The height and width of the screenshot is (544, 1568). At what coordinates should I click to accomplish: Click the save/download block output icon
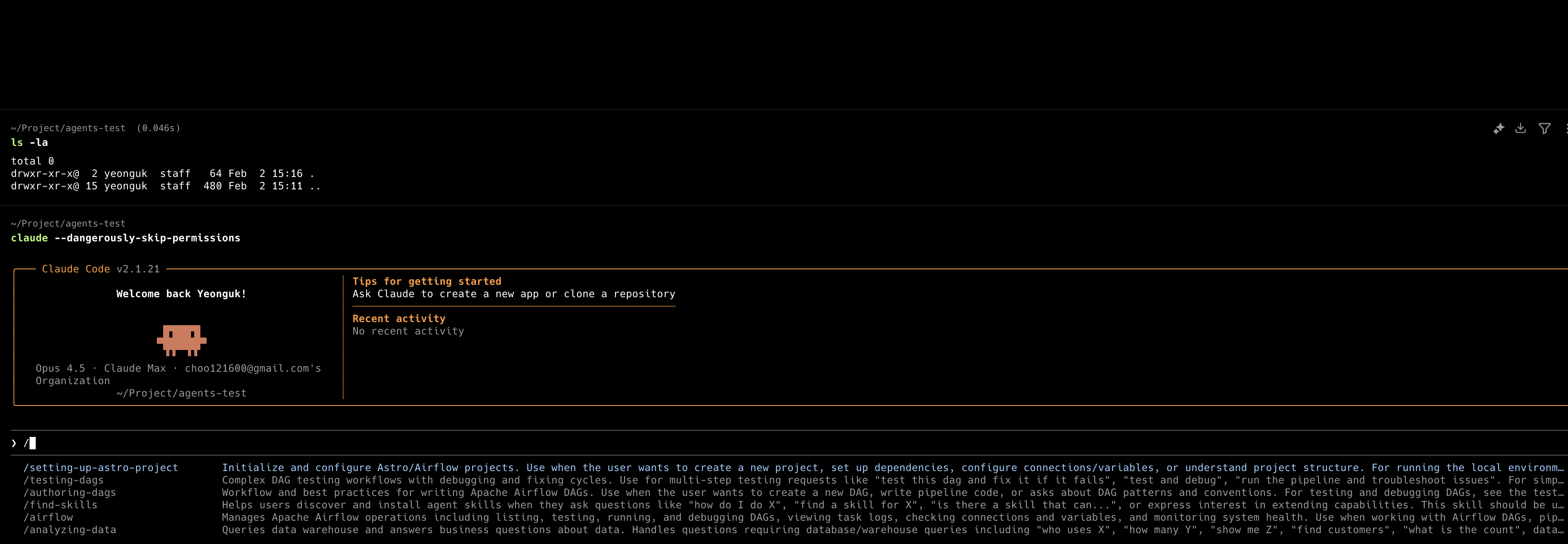(x=1521, y=128)
